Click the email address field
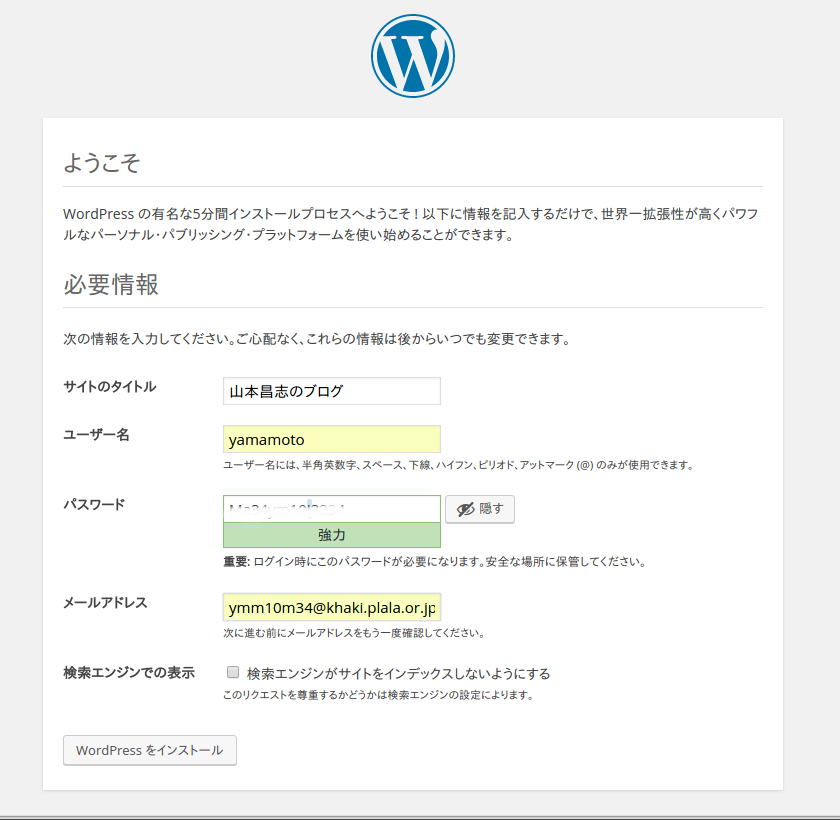The image size is (840, 820). 332,607
